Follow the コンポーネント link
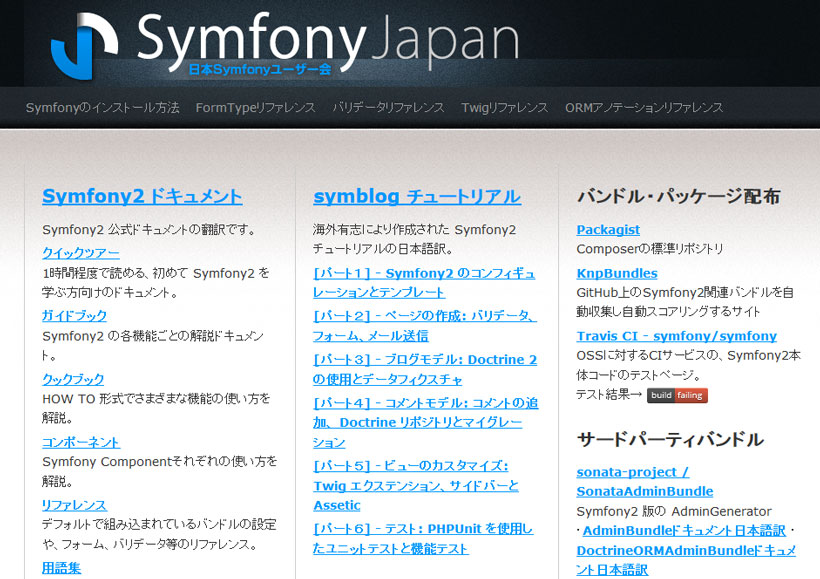This screenshot has height=579, width=820. point(81,442)
